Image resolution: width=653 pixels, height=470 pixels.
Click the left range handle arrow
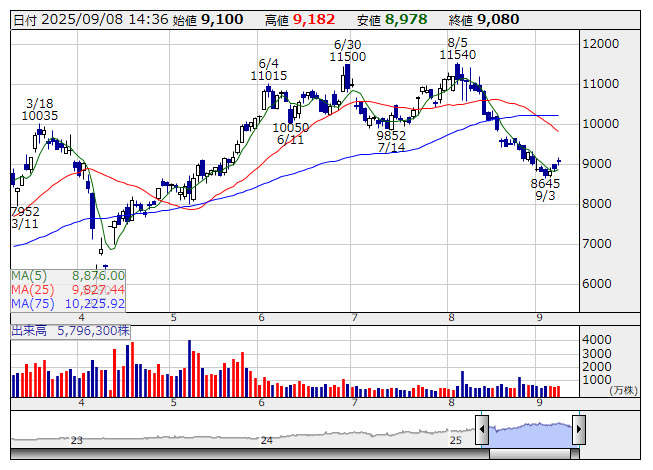(x=482, y=429)
